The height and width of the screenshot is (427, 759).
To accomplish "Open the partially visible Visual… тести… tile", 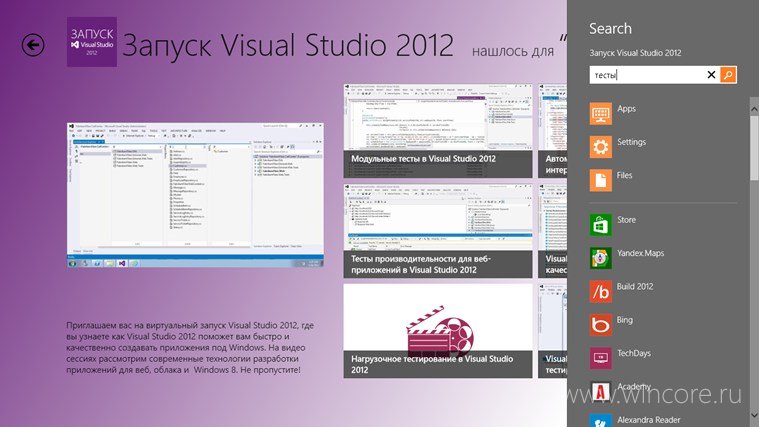I will click(552, 331).
